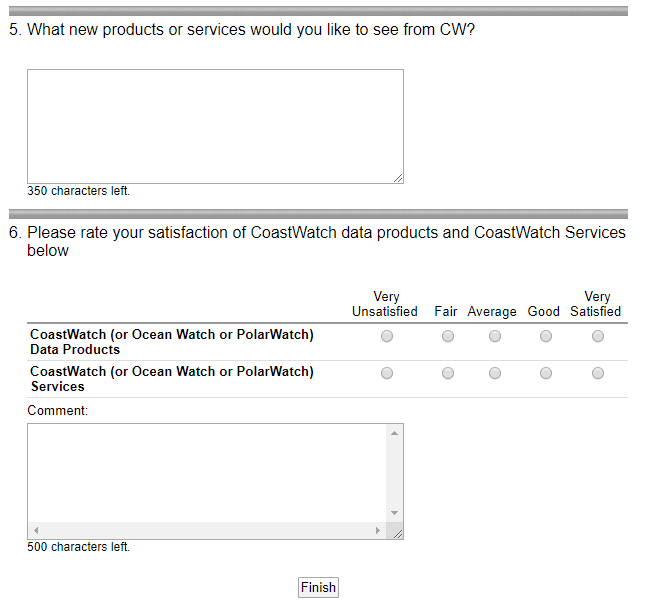The width and height of the screenshot is (655, 610).
Task: Click the Comment box scroll down arrow
Action: pos(394,513)
